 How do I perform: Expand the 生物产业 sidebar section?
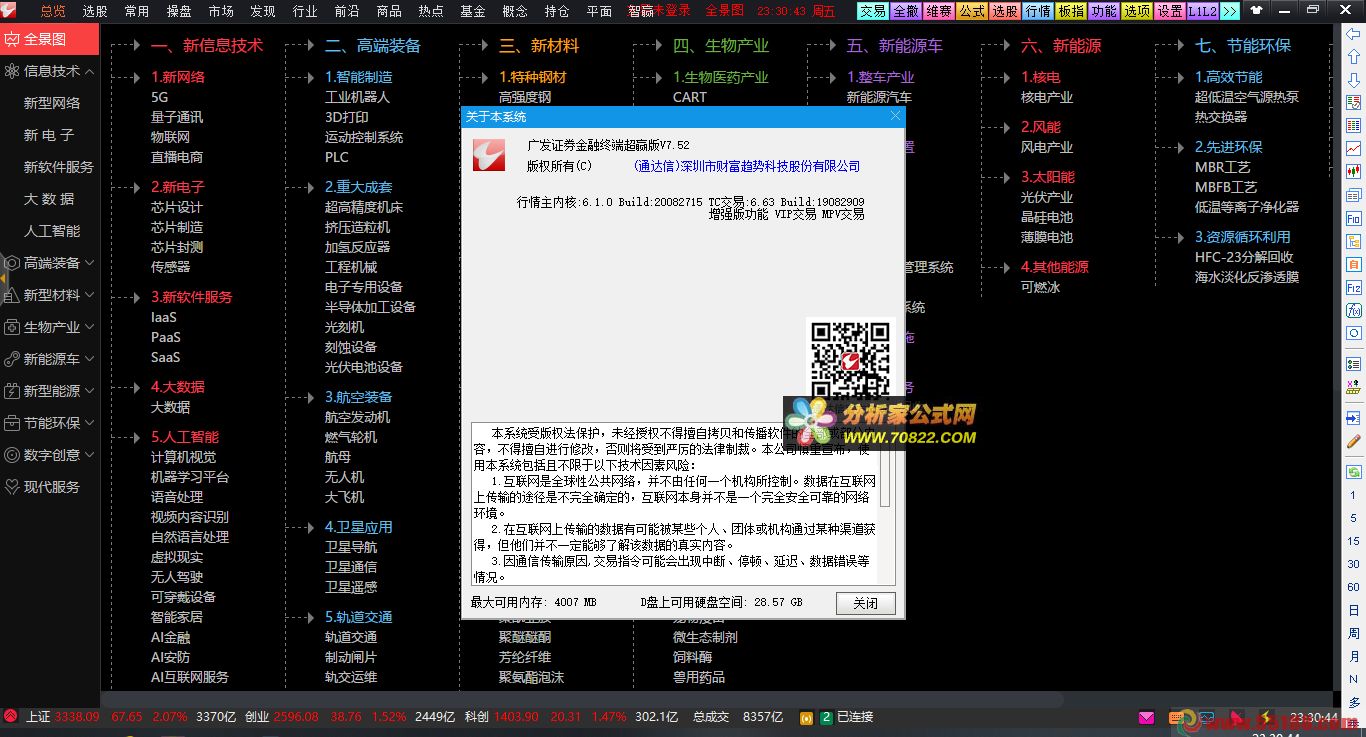(x=90, y=327)
